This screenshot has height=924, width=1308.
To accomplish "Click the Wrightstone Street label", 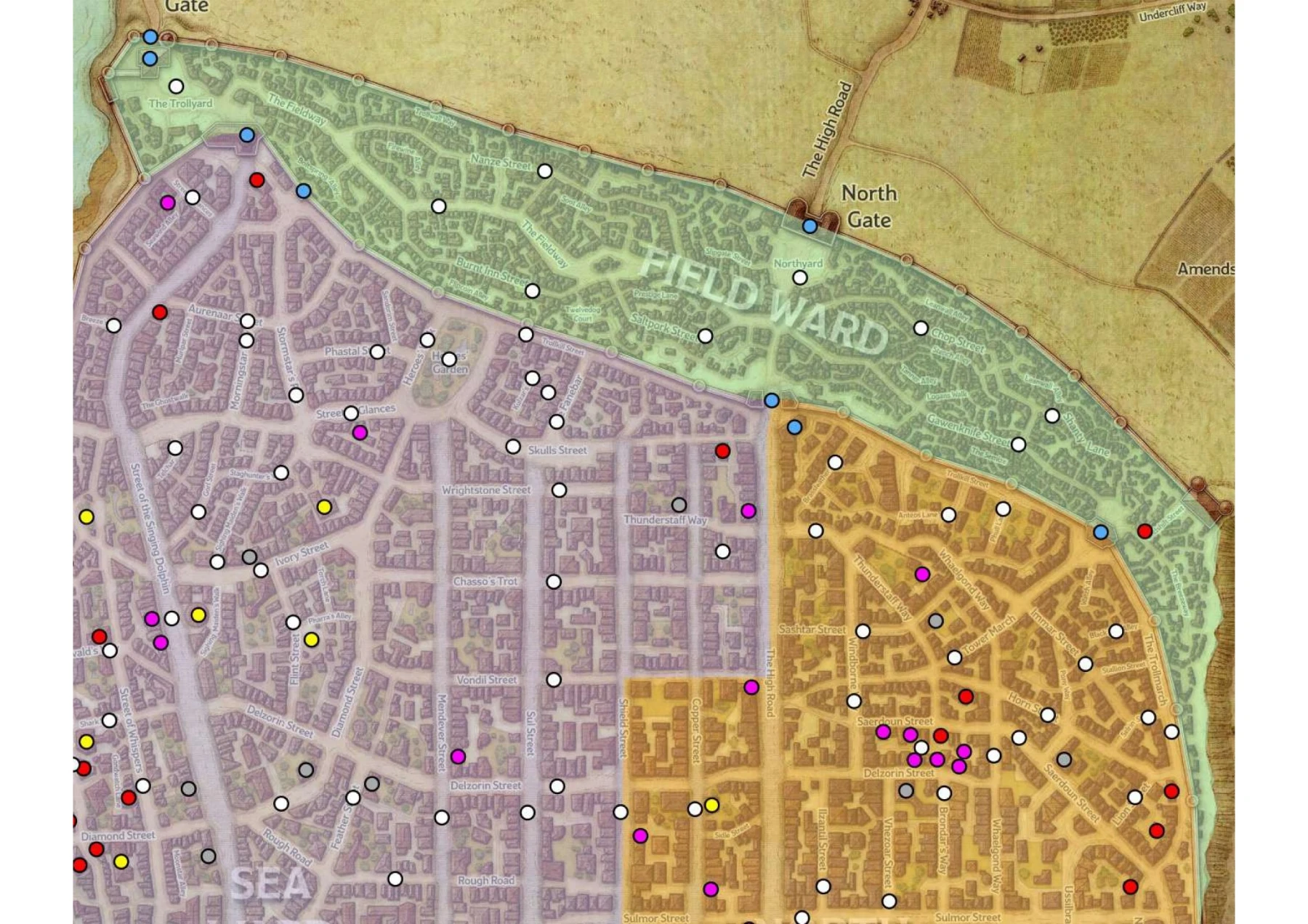I will pos(486,490).
